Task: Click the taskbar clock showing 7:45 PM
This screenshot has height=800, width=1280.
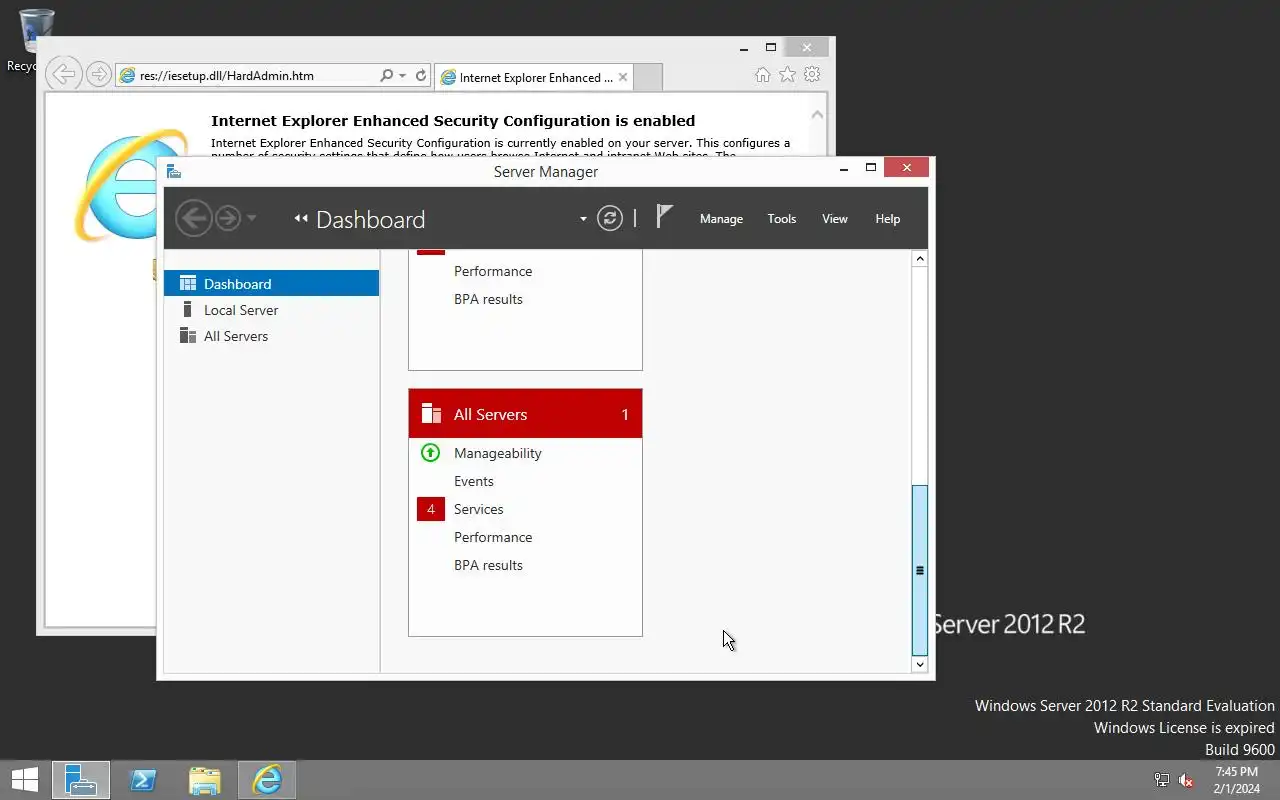Action: (1236, 780)
